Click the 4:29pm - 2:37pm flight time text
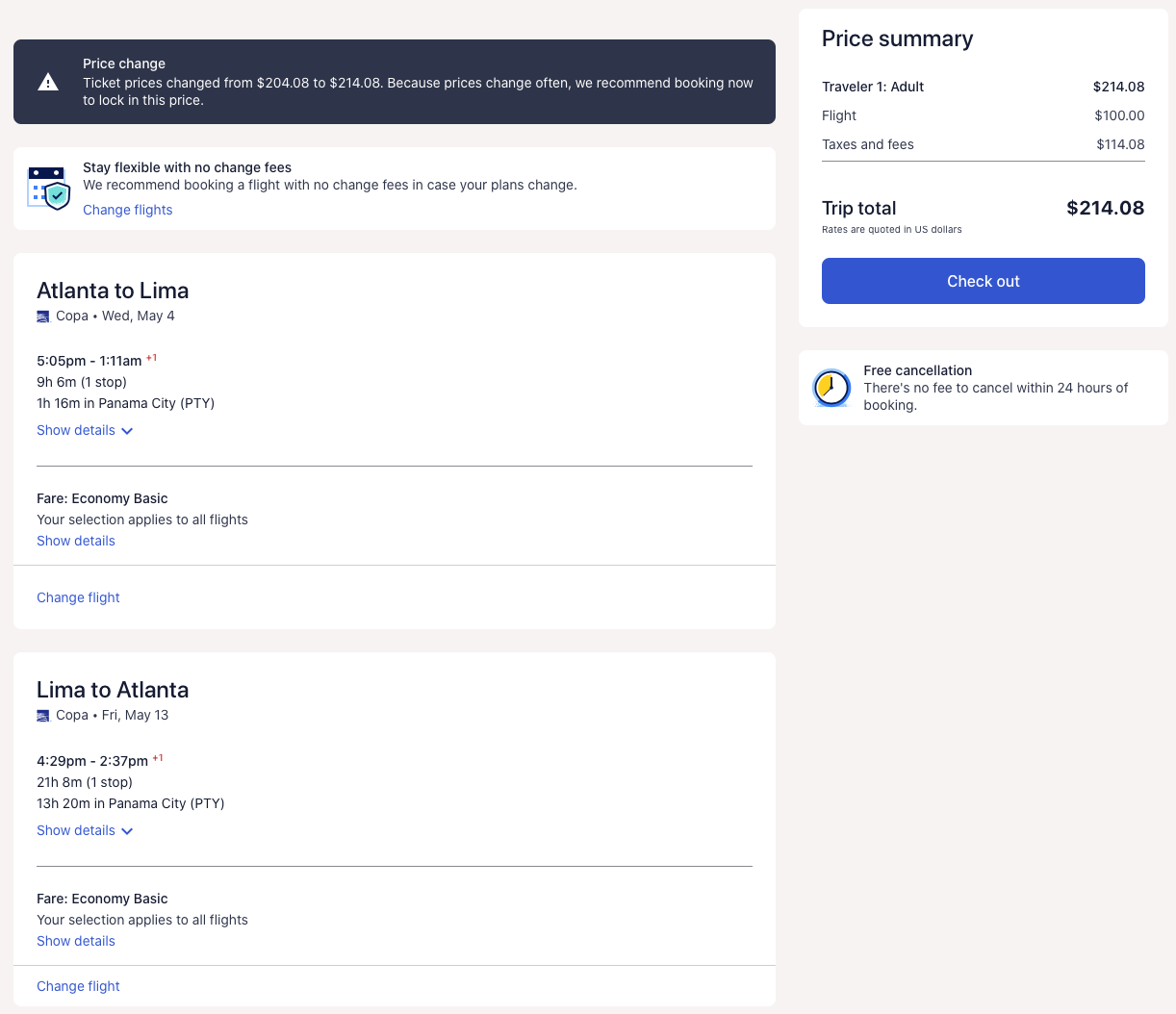1176x1014 pixels. (92, 761)
